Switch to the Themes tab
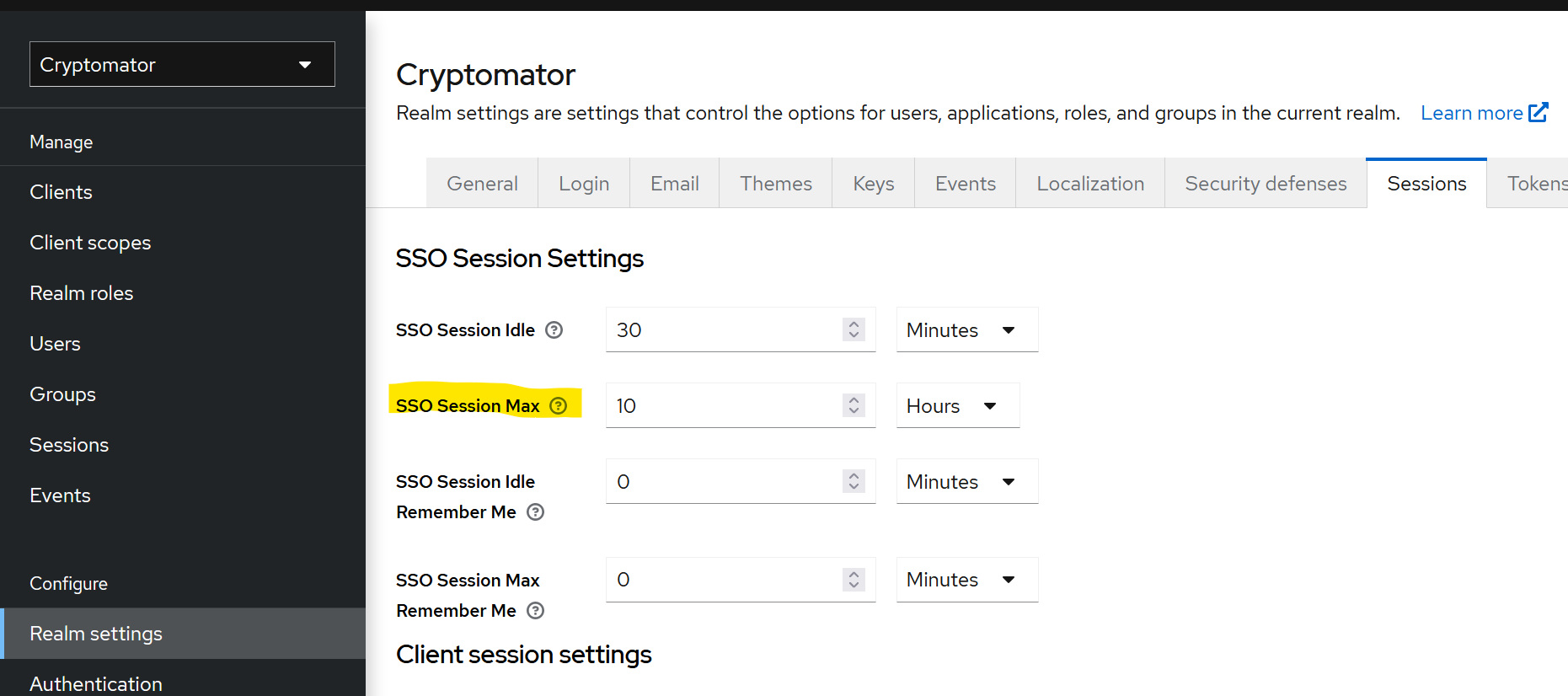This screenshot has width=1568, height=696. (x=775, y=183)
